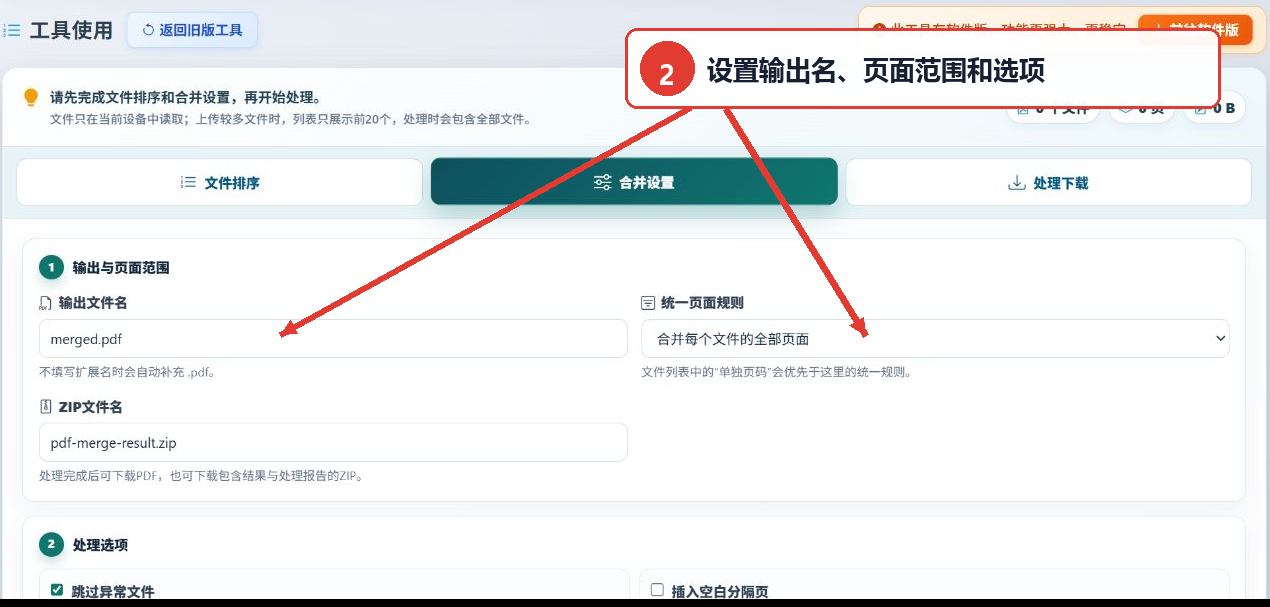Viewport: 1270px width, 607px height.
Task: Toggle the 跳过异常文件 checkbox
Action: click(x=57, y=590)
